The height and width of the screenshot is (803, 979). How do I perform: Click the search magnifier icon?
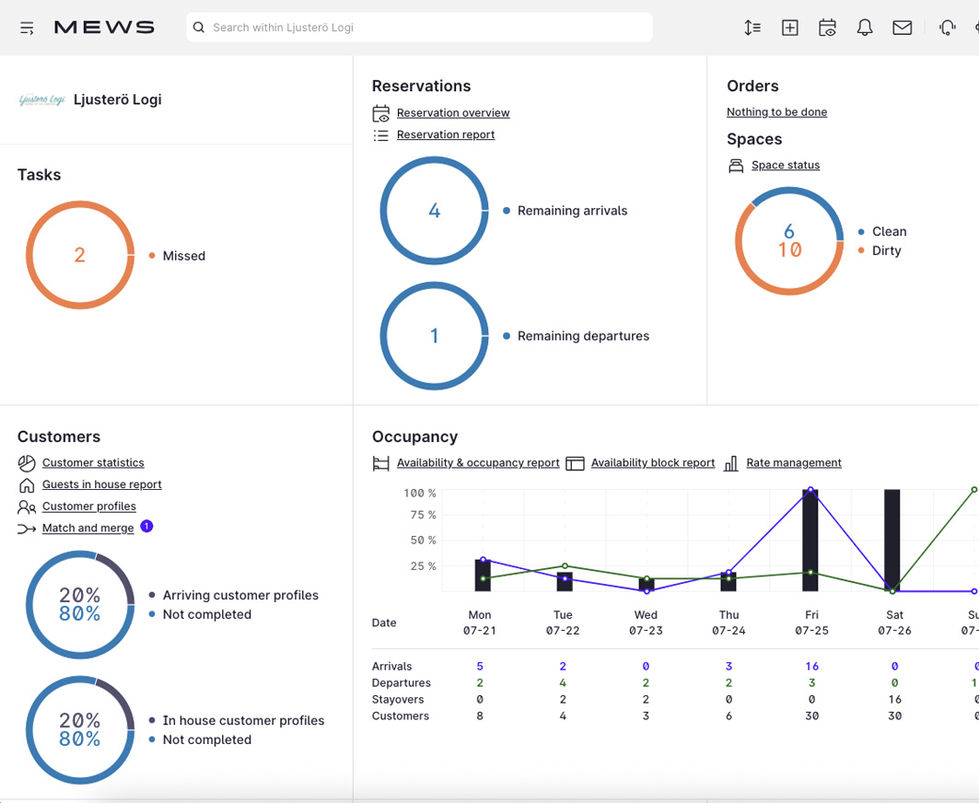[199, 27]
